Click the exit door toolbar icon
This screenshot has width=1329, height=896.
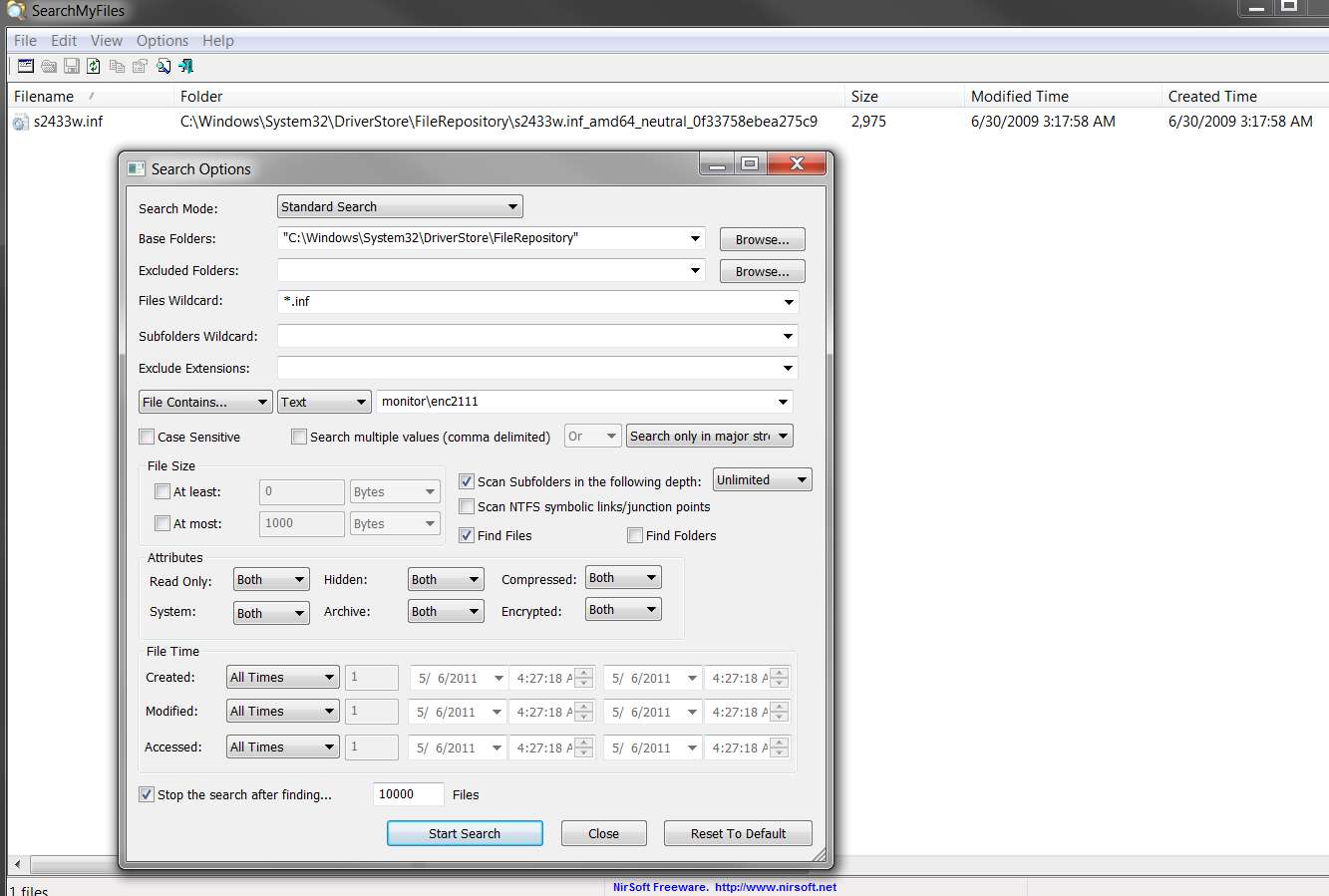(x=186, y=66)
